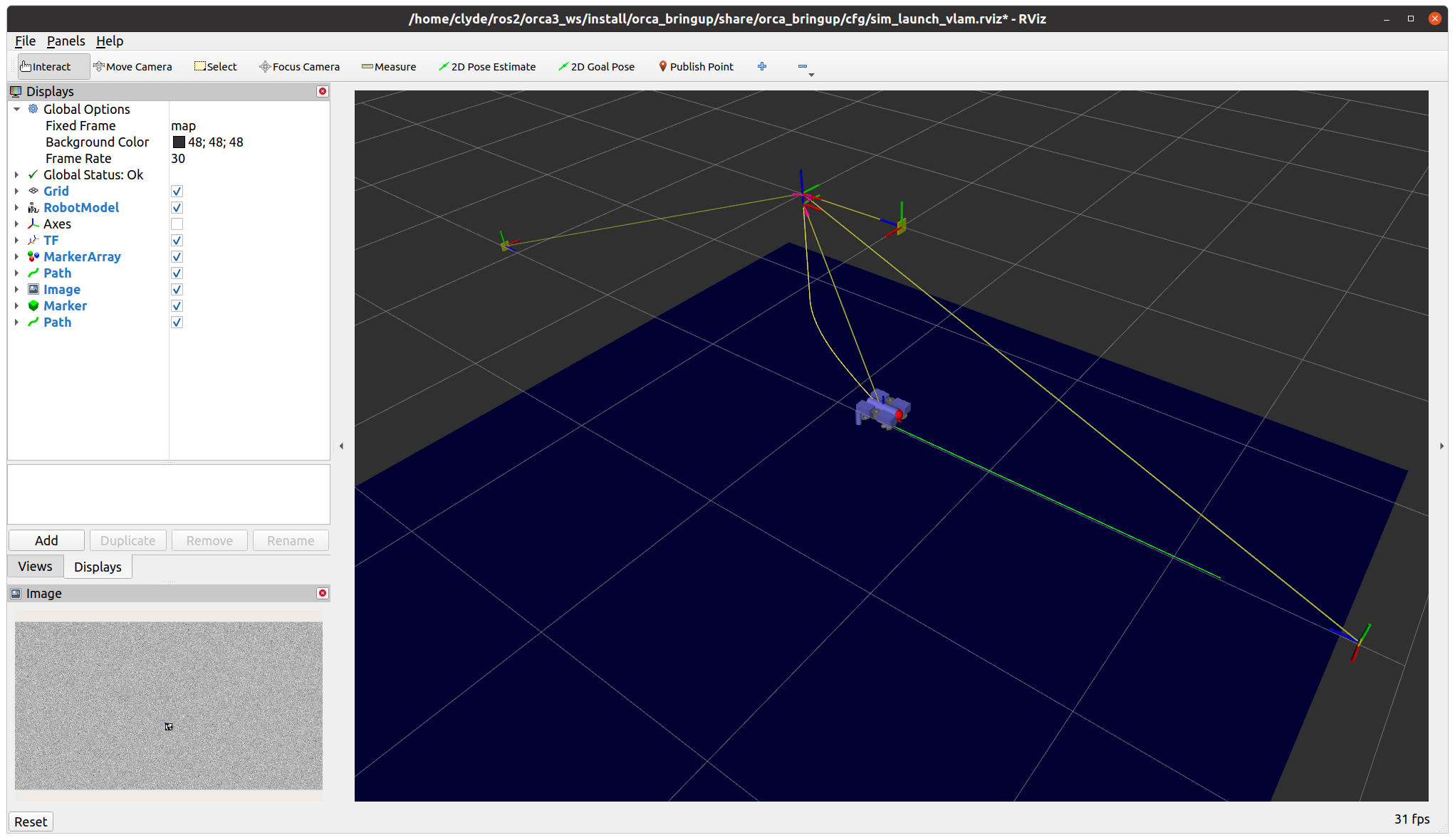
Task: Click the minus remove-tool icon
Action: point(803,66)
